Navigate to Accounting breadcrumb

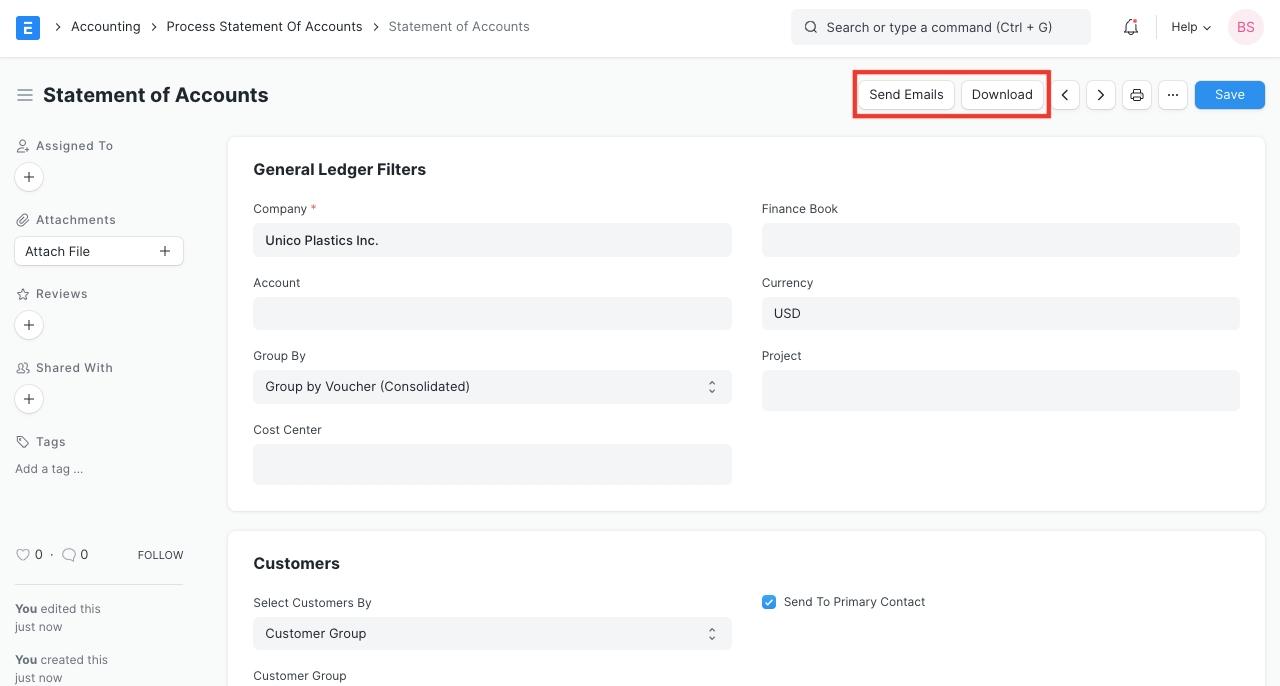coord(105,27)
